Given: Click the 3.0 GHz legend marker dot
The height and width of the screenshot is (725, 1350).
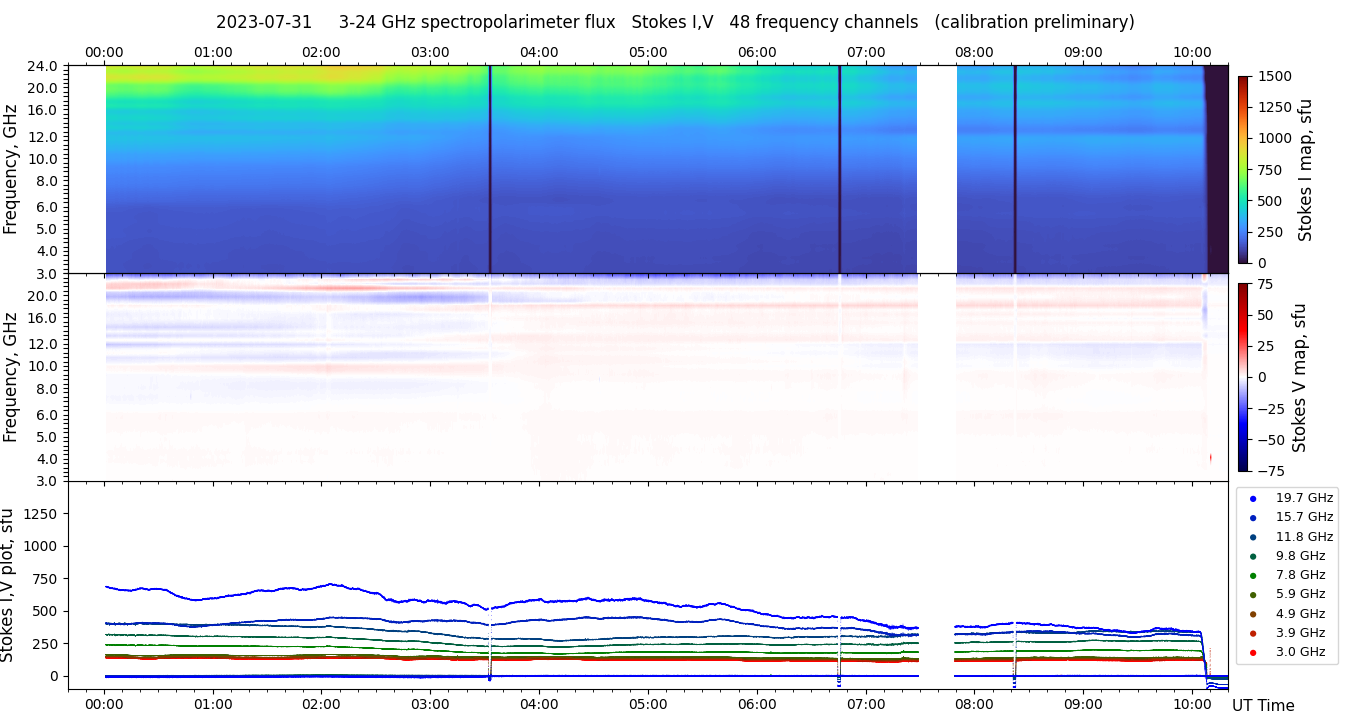Looking at the screenshot, I should coord(1253,653).
